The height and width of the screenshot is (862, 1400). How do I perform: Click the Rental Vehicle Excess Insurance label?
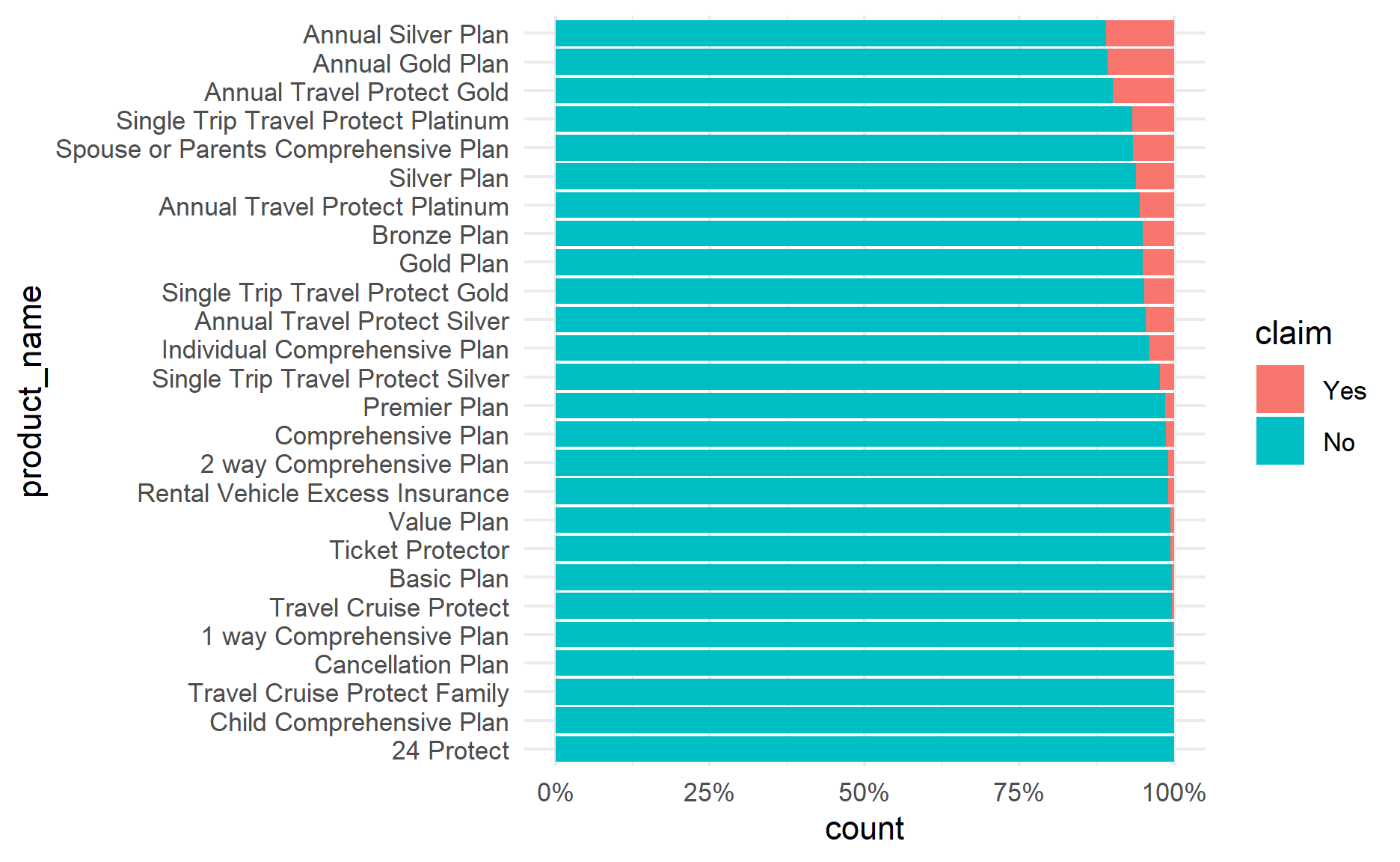[323, 493]
